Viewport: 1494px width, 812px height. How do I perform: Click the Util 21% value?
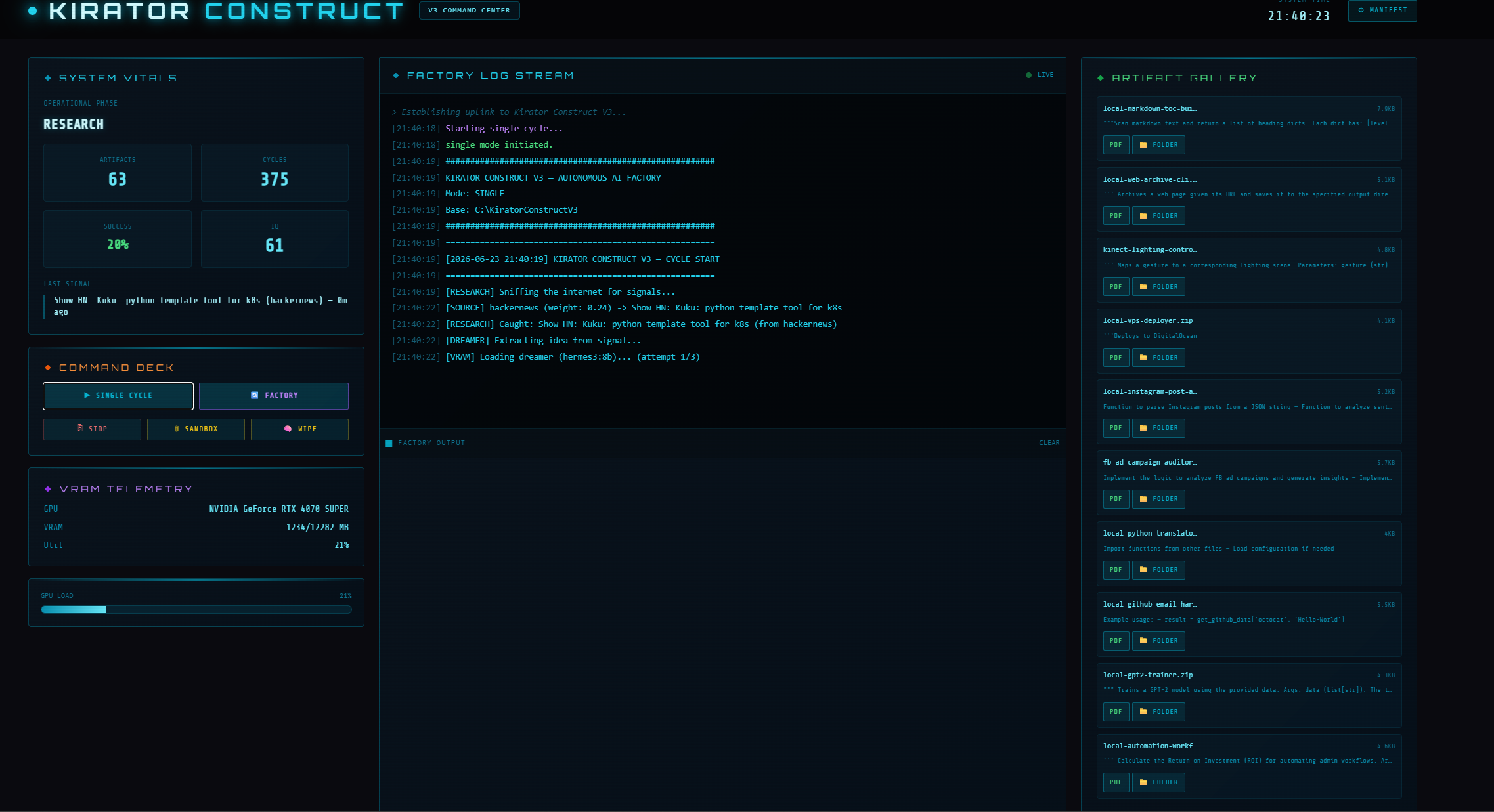click(341, 545)
